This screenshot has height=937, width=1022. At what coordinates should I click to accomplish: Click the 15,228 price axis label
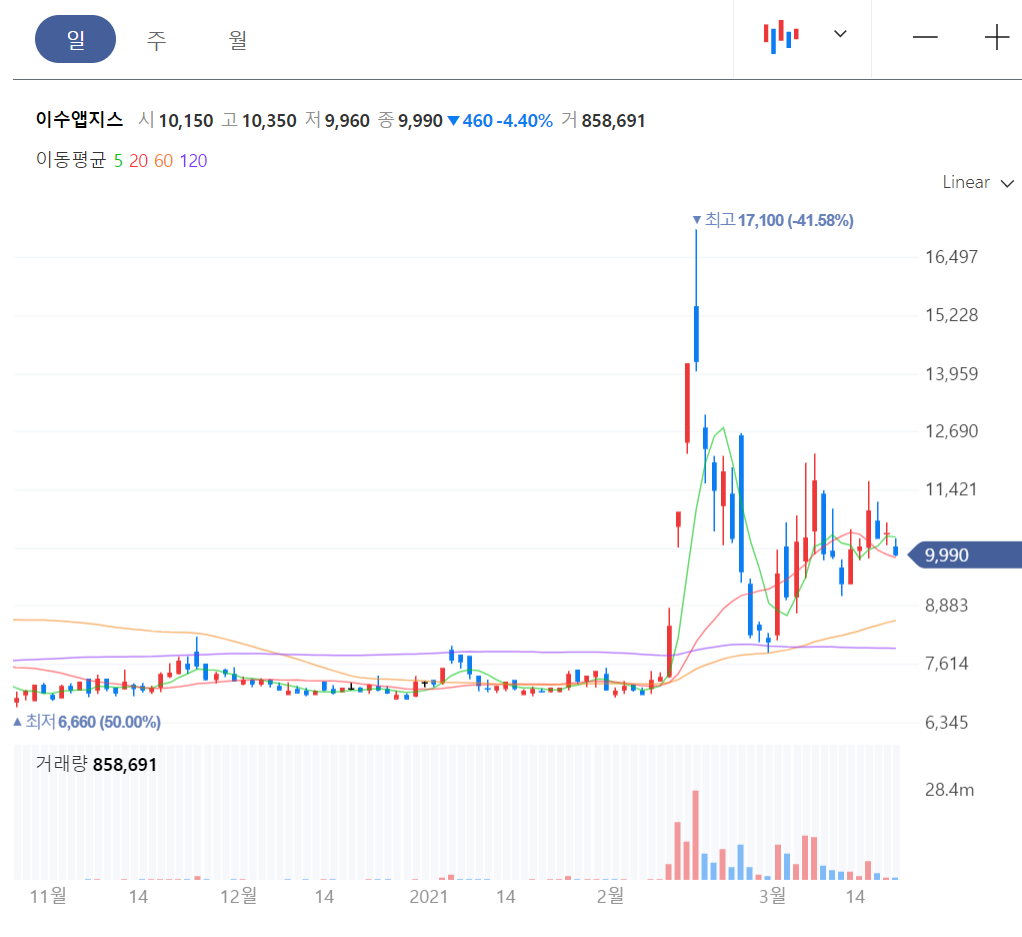pos(952,315)
